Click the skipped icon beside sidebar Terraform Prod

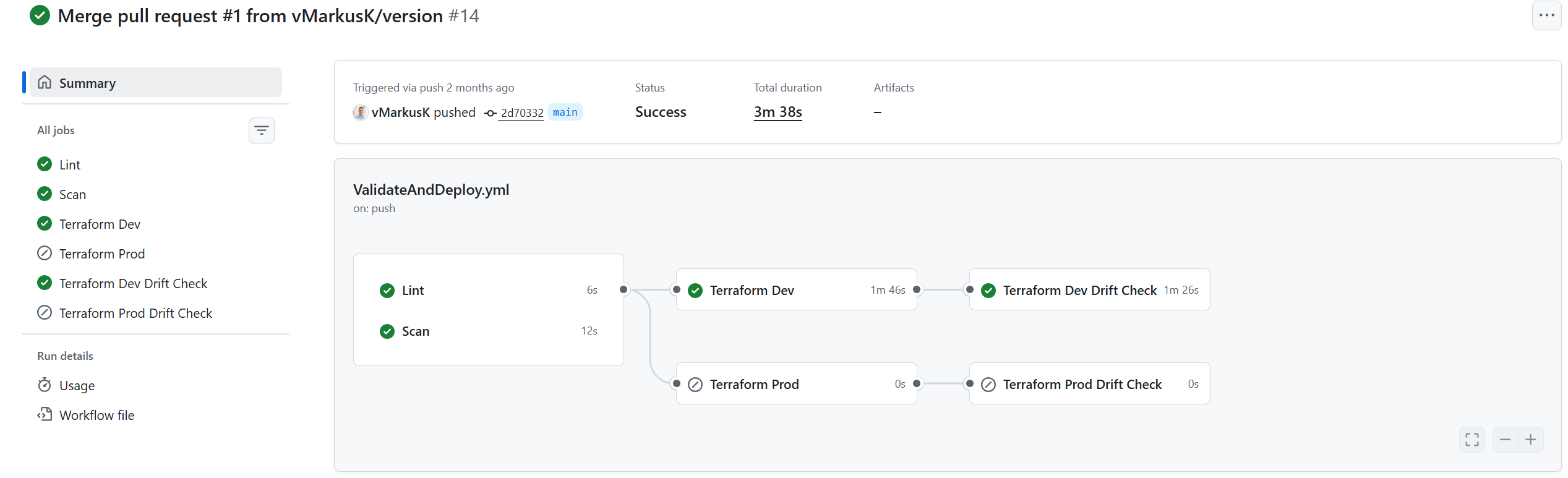(x=45, y=254)
